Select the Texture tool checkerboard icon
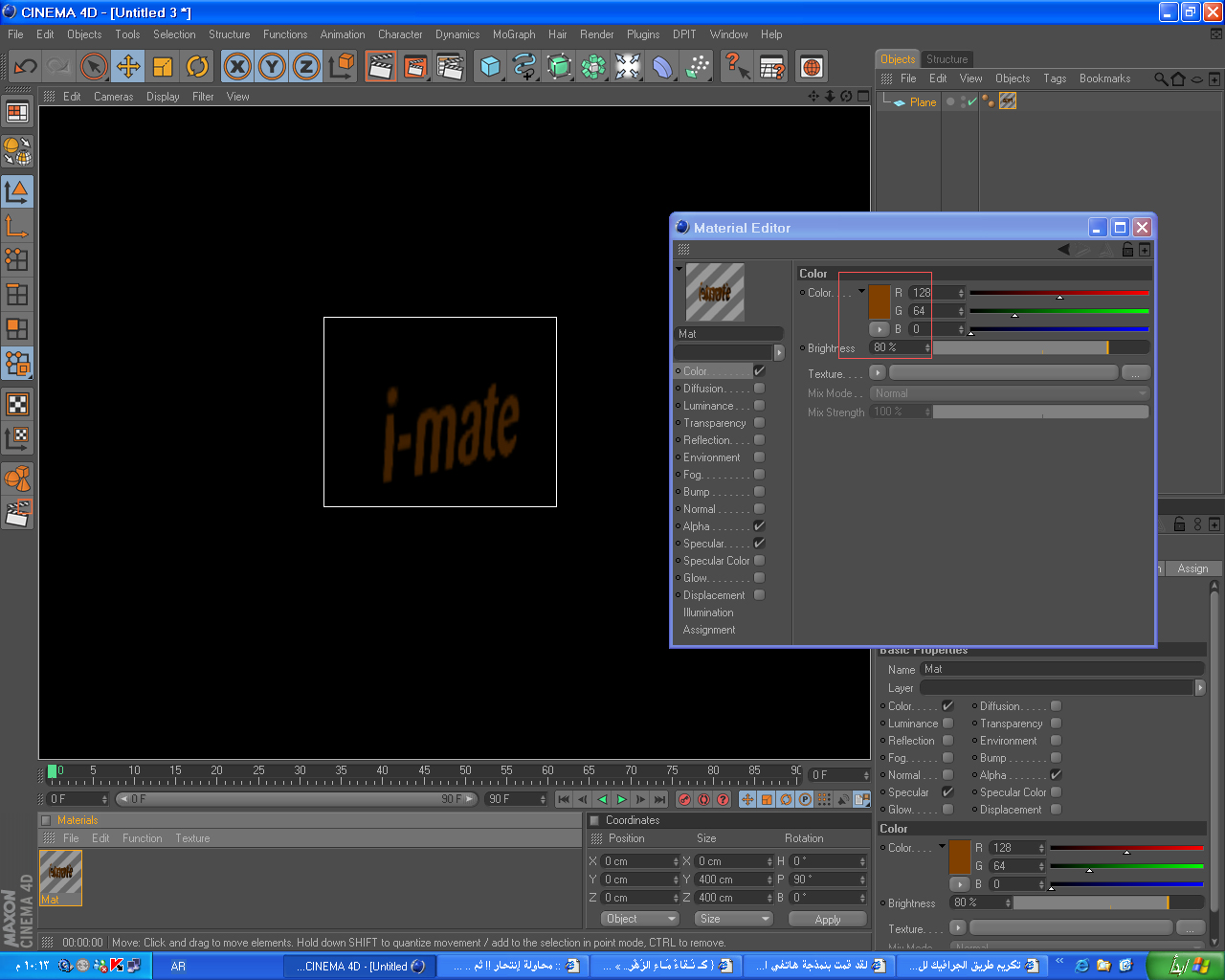 [x=17, y=404]
